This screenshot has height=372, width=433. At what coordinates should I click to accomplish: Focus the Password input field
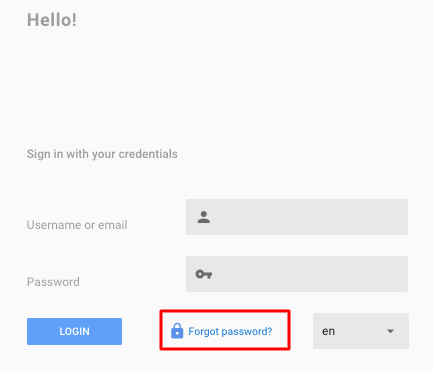(297, 274)
